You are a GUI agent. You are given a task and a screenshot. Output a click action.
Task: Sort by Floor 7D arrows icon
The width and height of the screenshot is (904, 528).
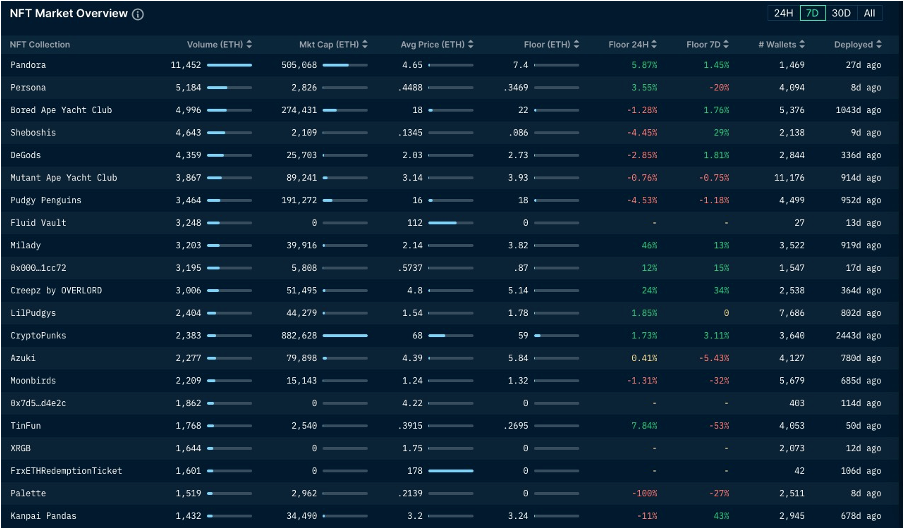click(x=726, y=44)
